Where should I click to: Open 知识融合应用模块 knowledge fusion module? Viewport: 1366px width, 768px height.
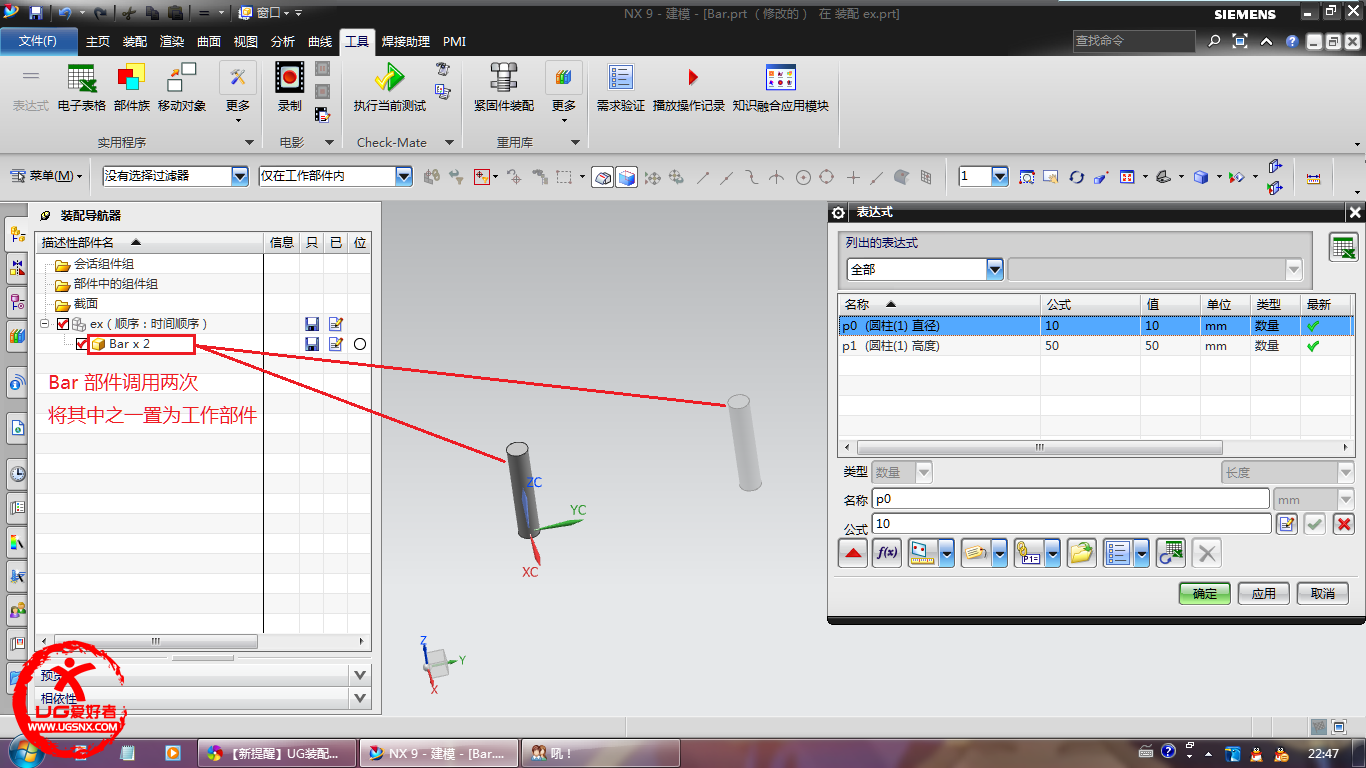pos(780,88)
